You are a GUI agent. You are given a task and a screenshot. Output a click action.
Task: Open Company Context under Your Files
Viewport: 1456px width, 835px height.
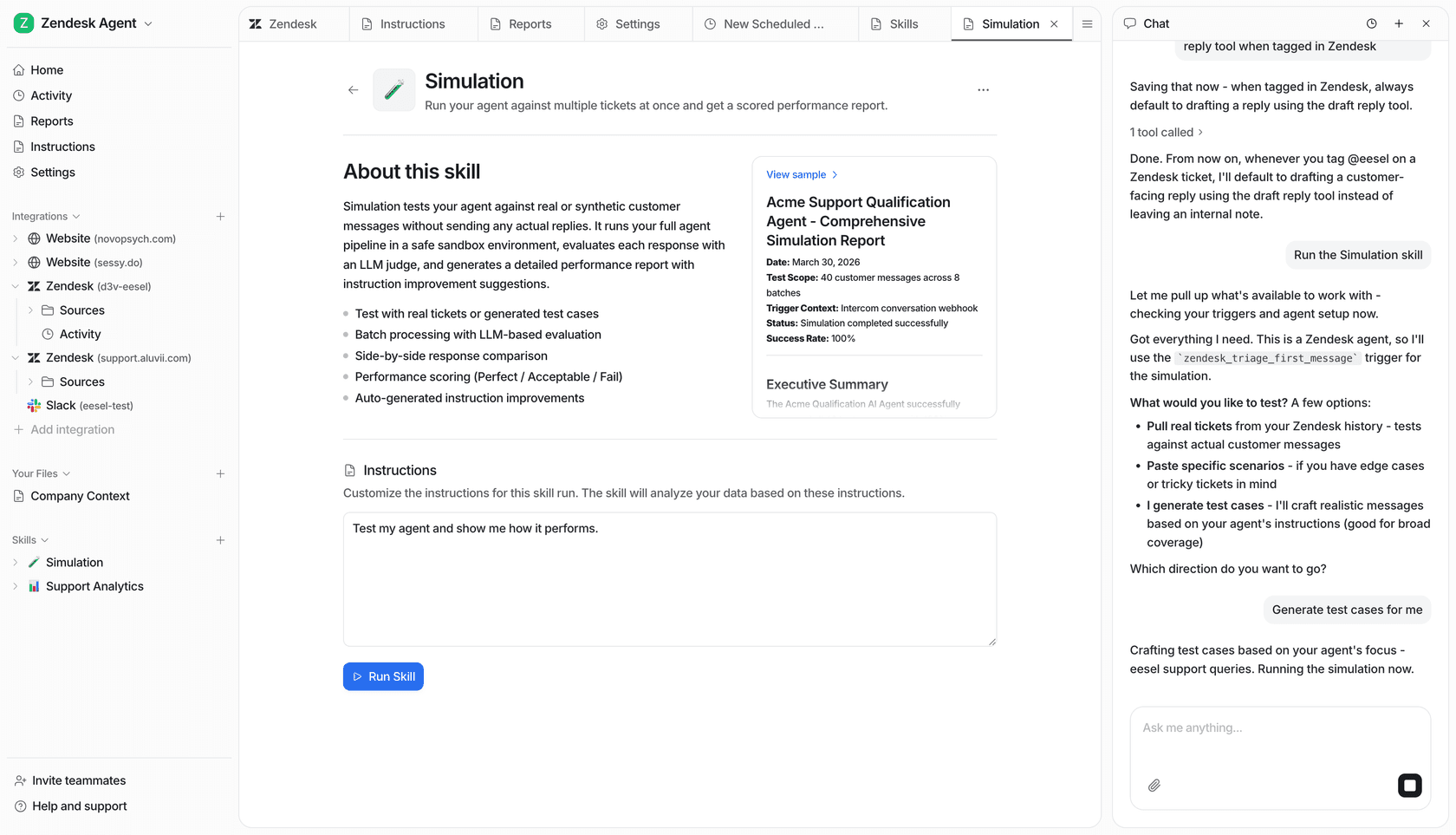point(80,495)
